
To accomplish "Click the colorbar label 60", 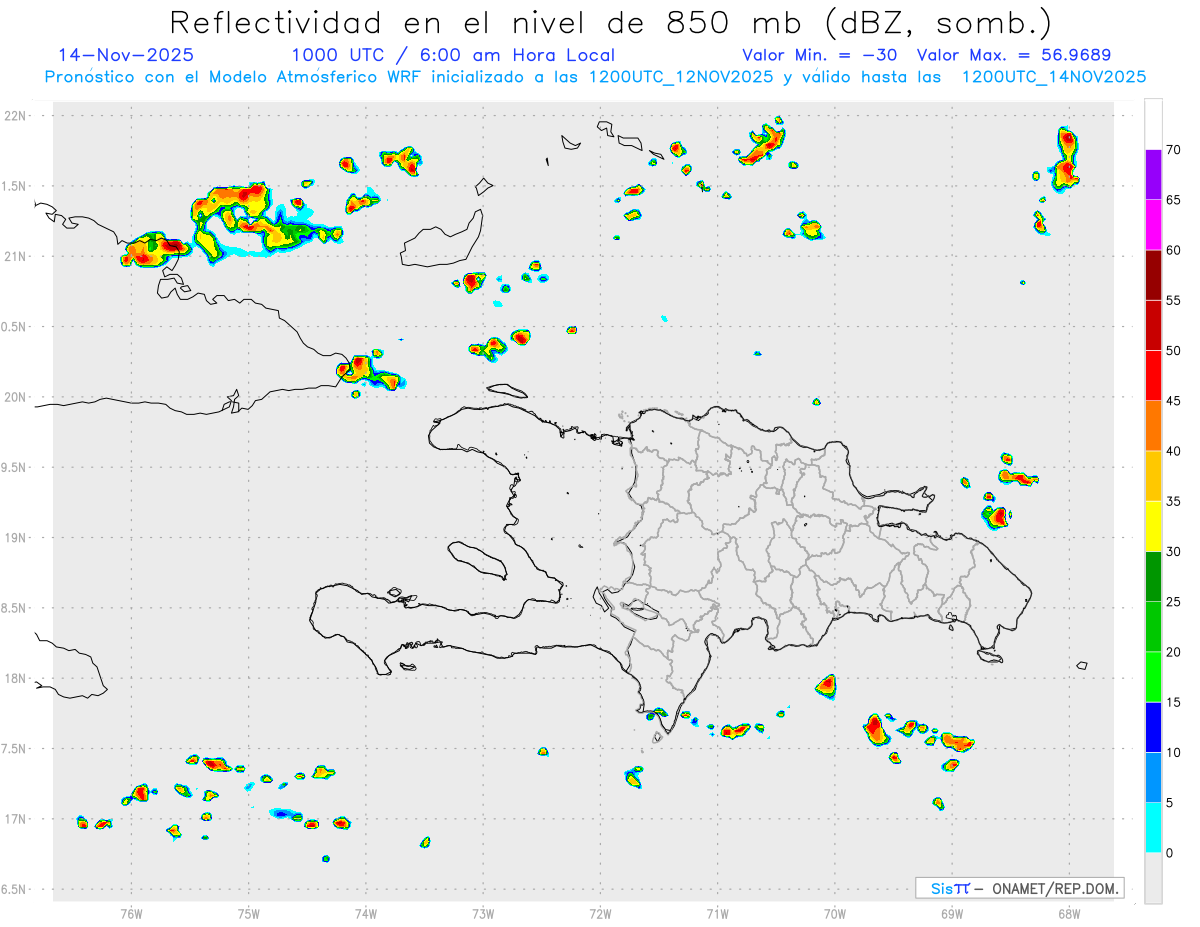I will click(1174, 250).
